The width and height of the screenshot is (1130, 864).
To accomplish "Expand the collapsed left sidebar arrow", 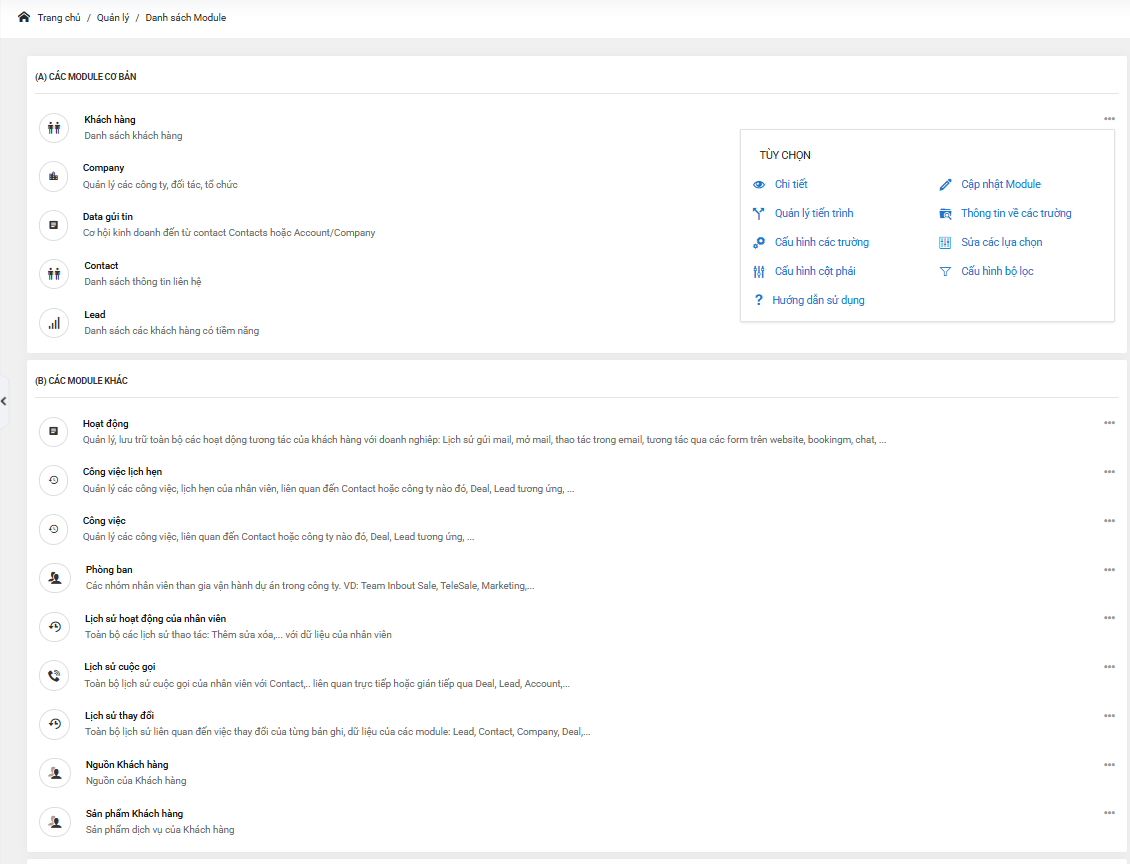I will [x=4, y=401].
